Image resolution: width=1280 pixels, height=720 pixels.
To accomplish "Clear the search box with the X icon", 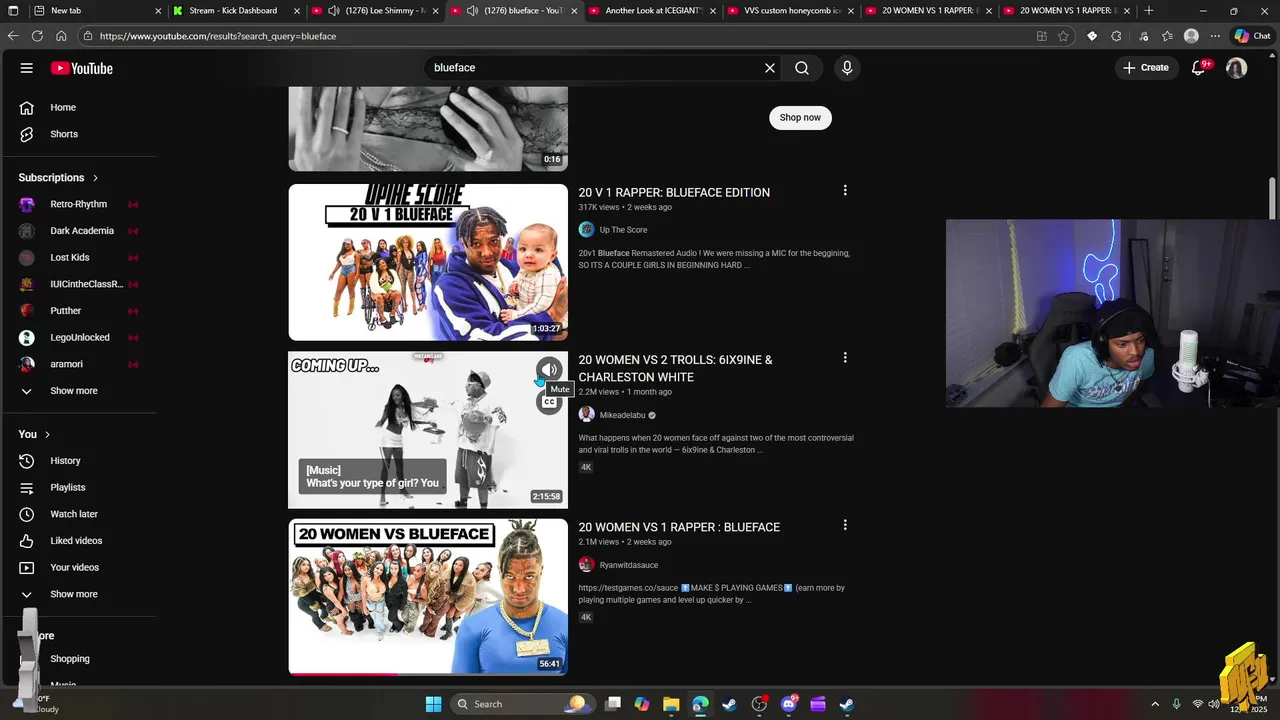I will click(770, 68).
